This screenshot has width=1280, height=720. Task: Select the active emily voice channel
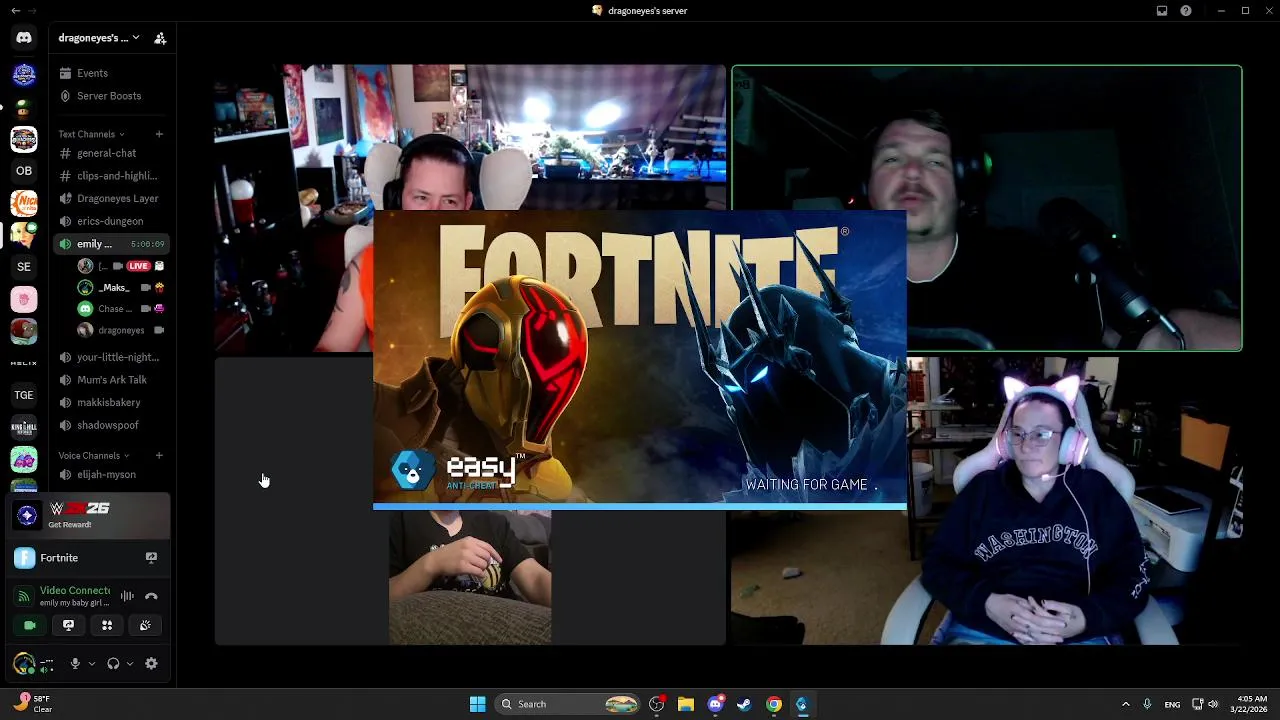(111, 244)
